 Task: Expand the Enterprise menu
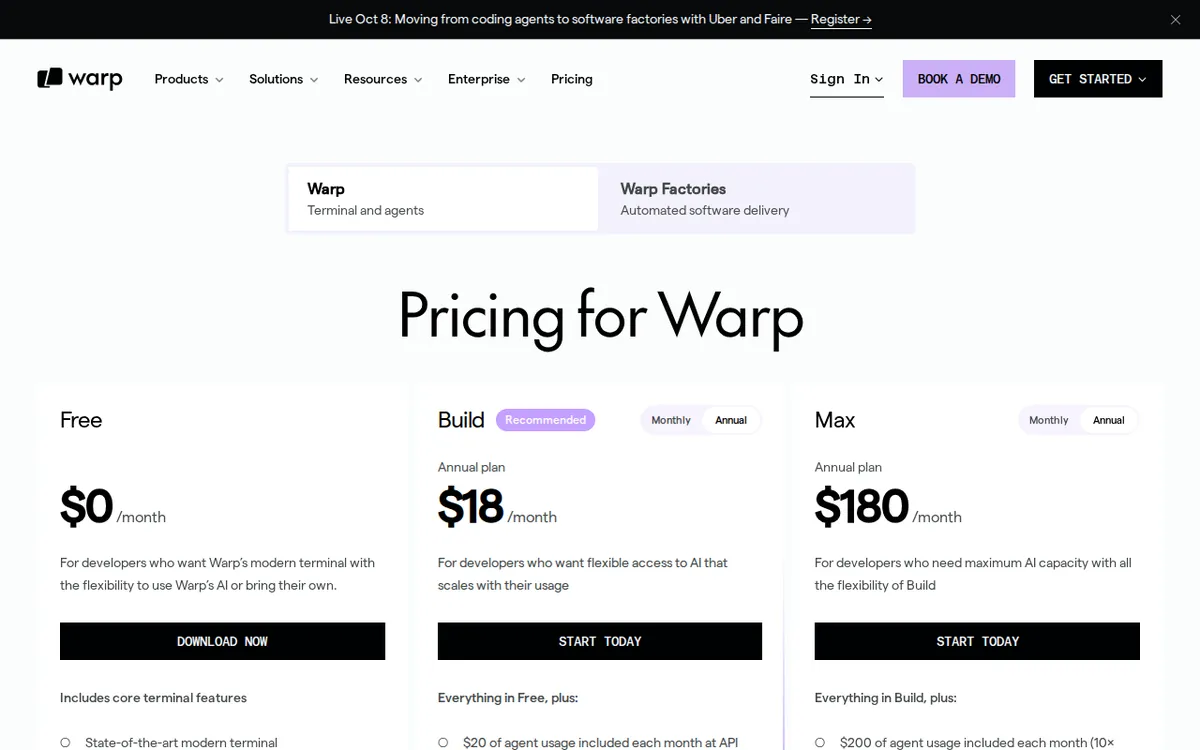click(x=487, y=79)
